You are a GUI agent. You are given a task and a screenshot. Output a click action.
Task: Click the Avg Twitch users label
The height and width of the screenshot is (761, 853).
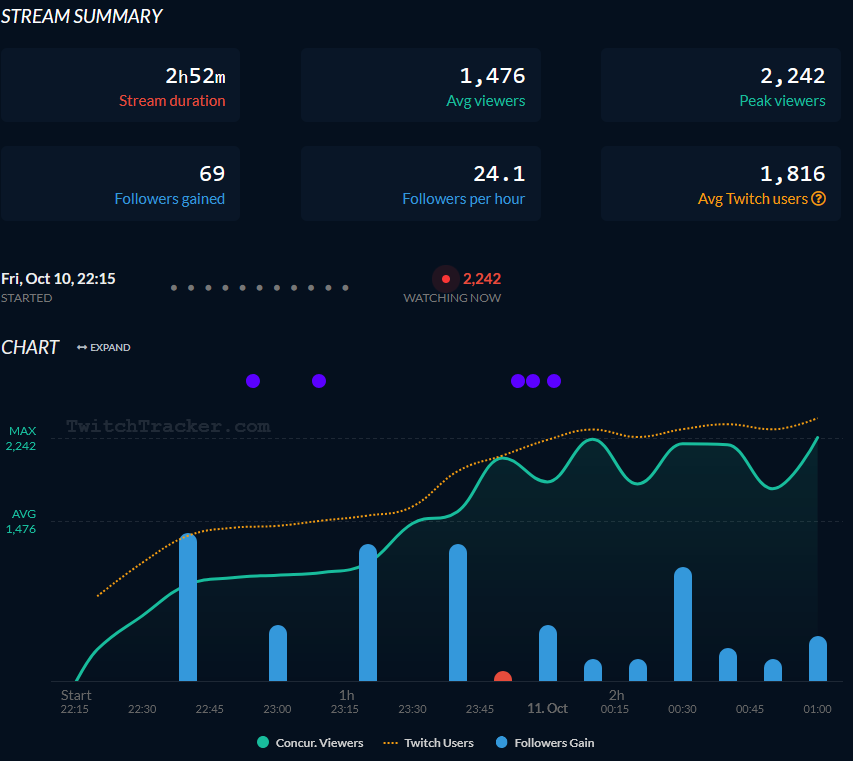pyautogui.click(x=753, y=199)
